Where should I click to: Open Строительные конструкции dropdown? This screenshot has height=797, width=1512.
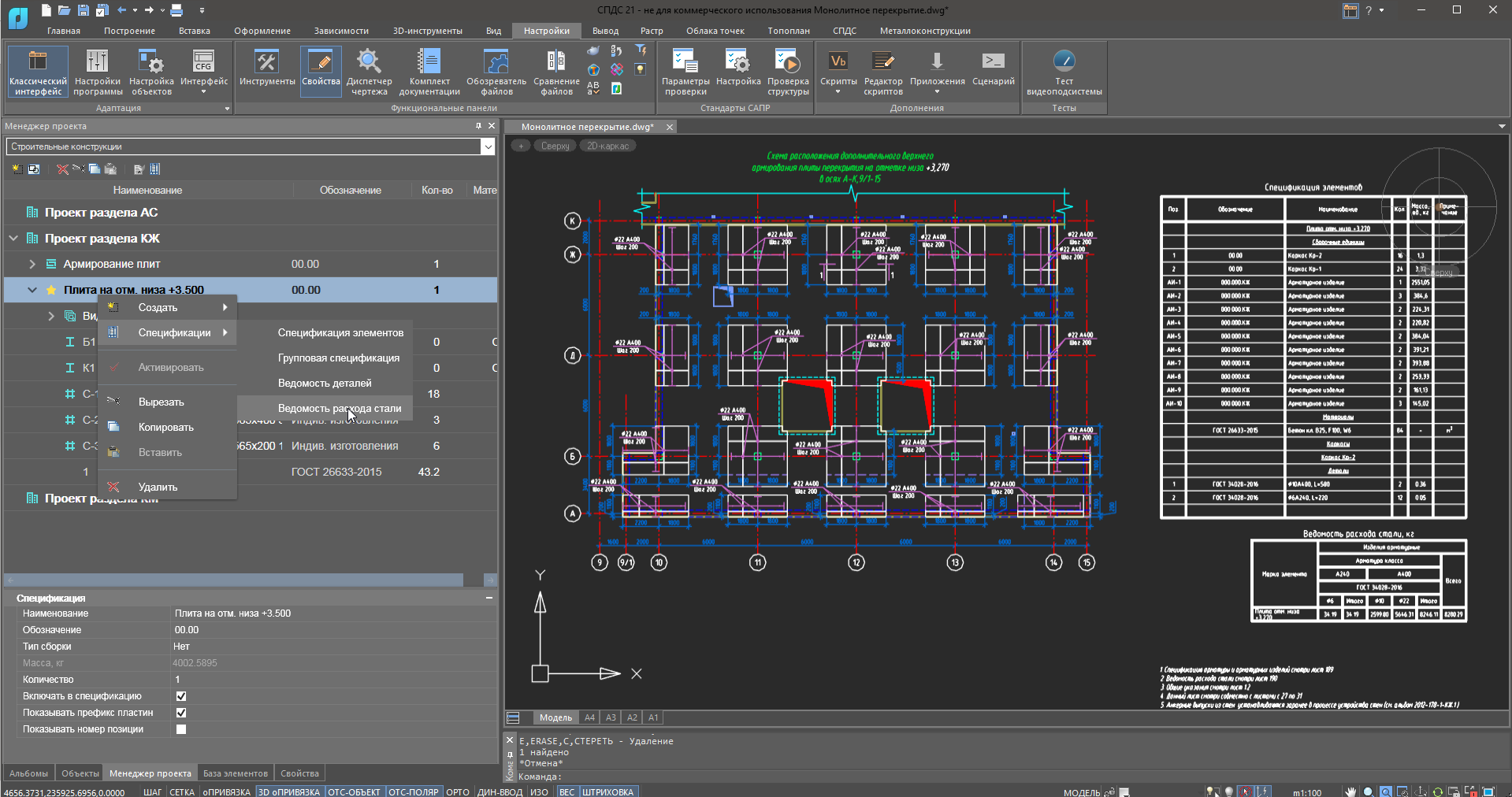click(488, 146)
